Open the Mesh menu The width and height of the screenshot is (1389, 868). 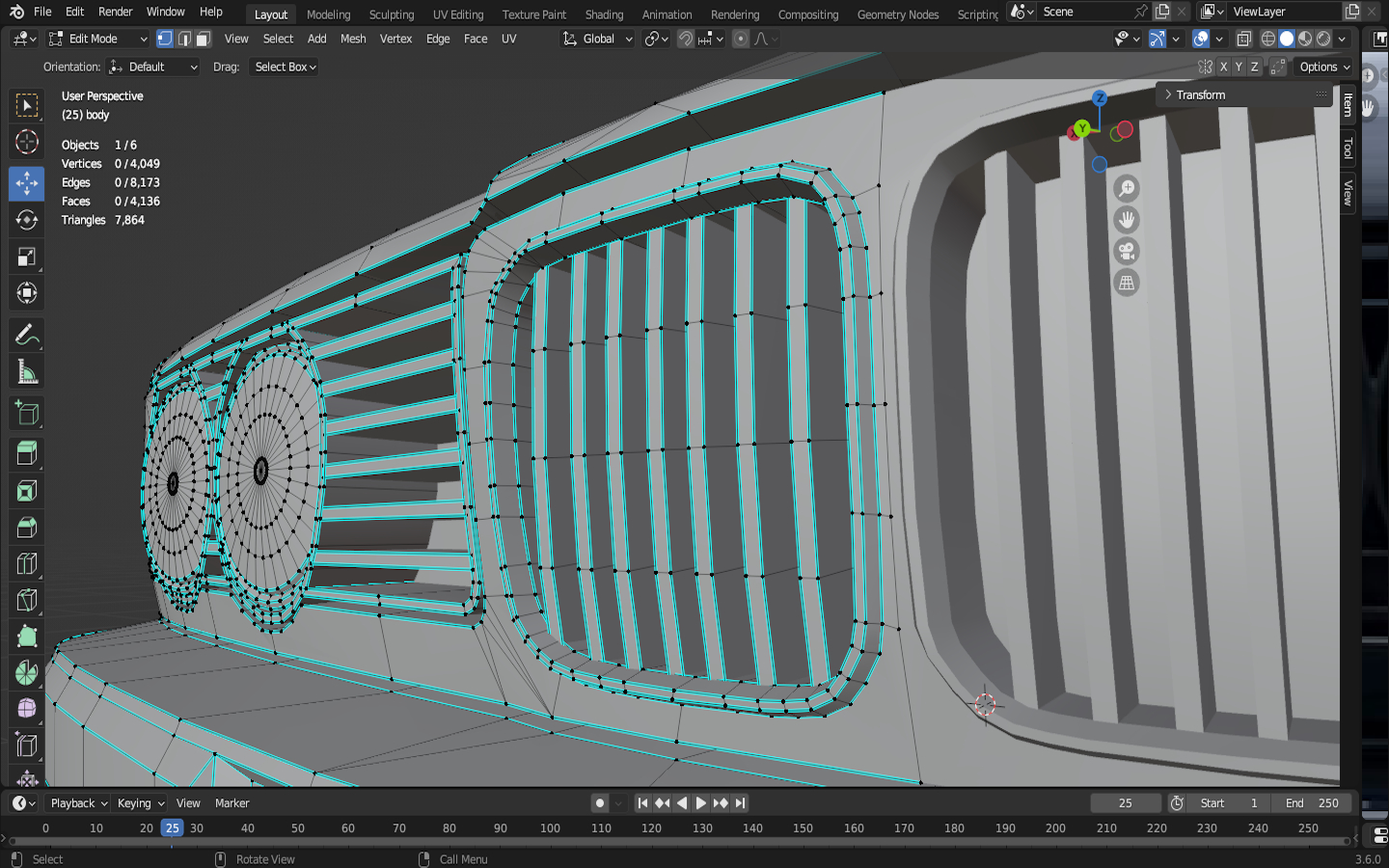(x=353, y=39)
